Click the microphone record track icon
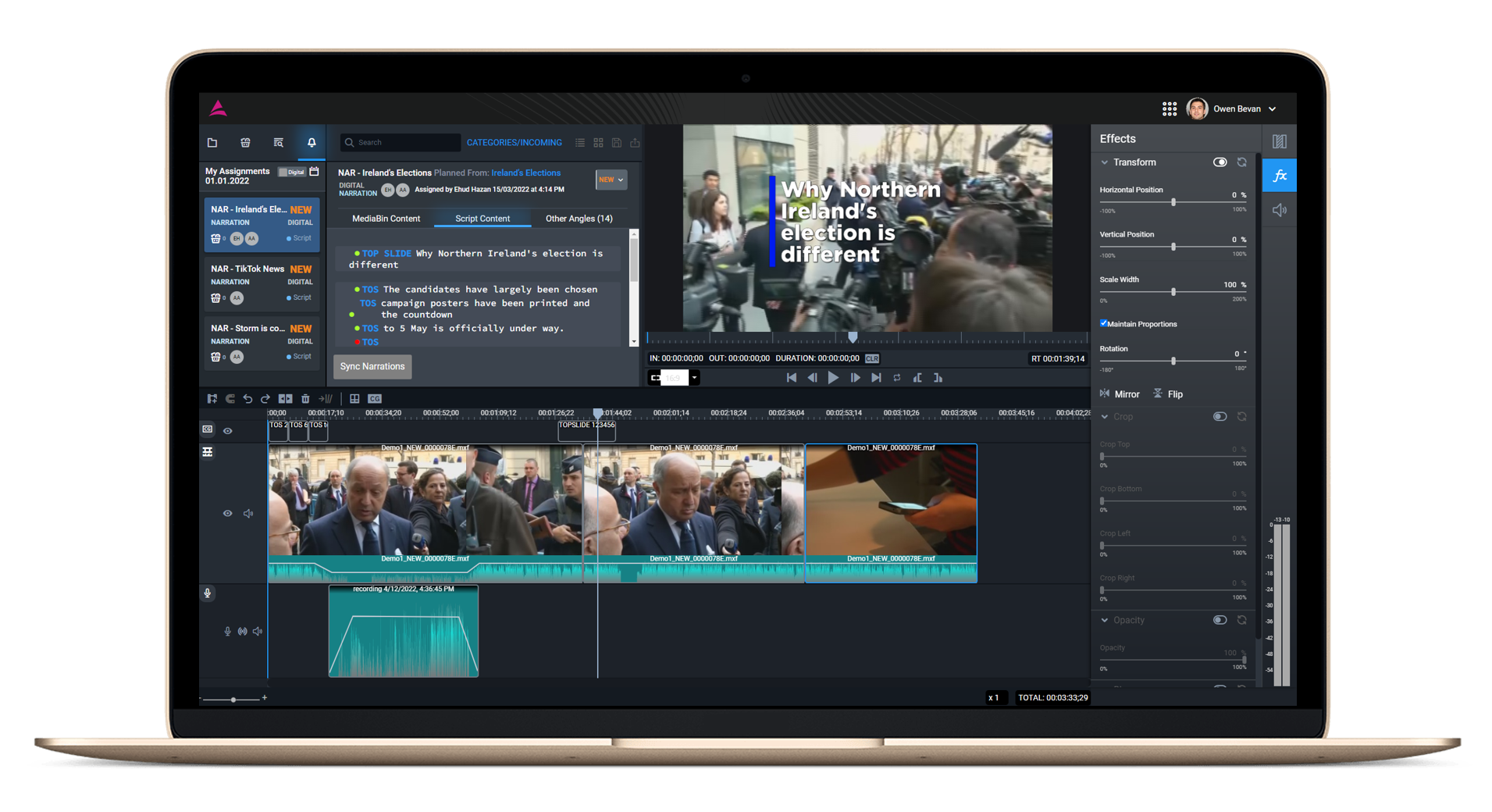 [x=208, y=593]
